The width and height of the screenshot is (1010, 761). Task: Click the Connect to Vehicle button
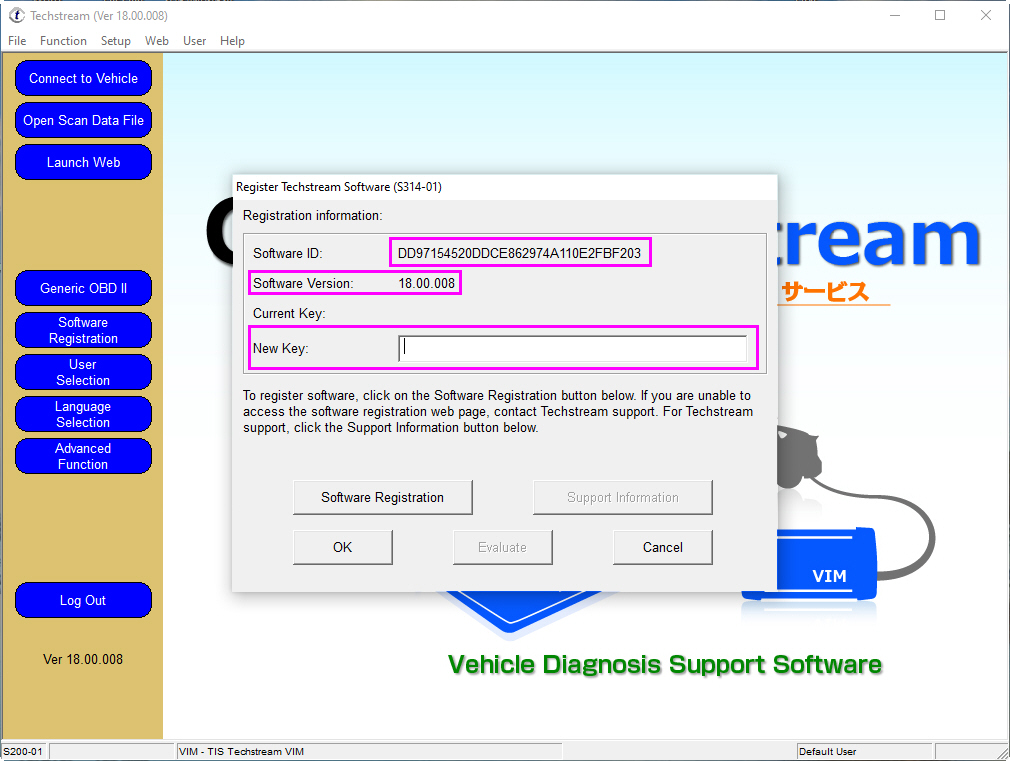point(83,79)
